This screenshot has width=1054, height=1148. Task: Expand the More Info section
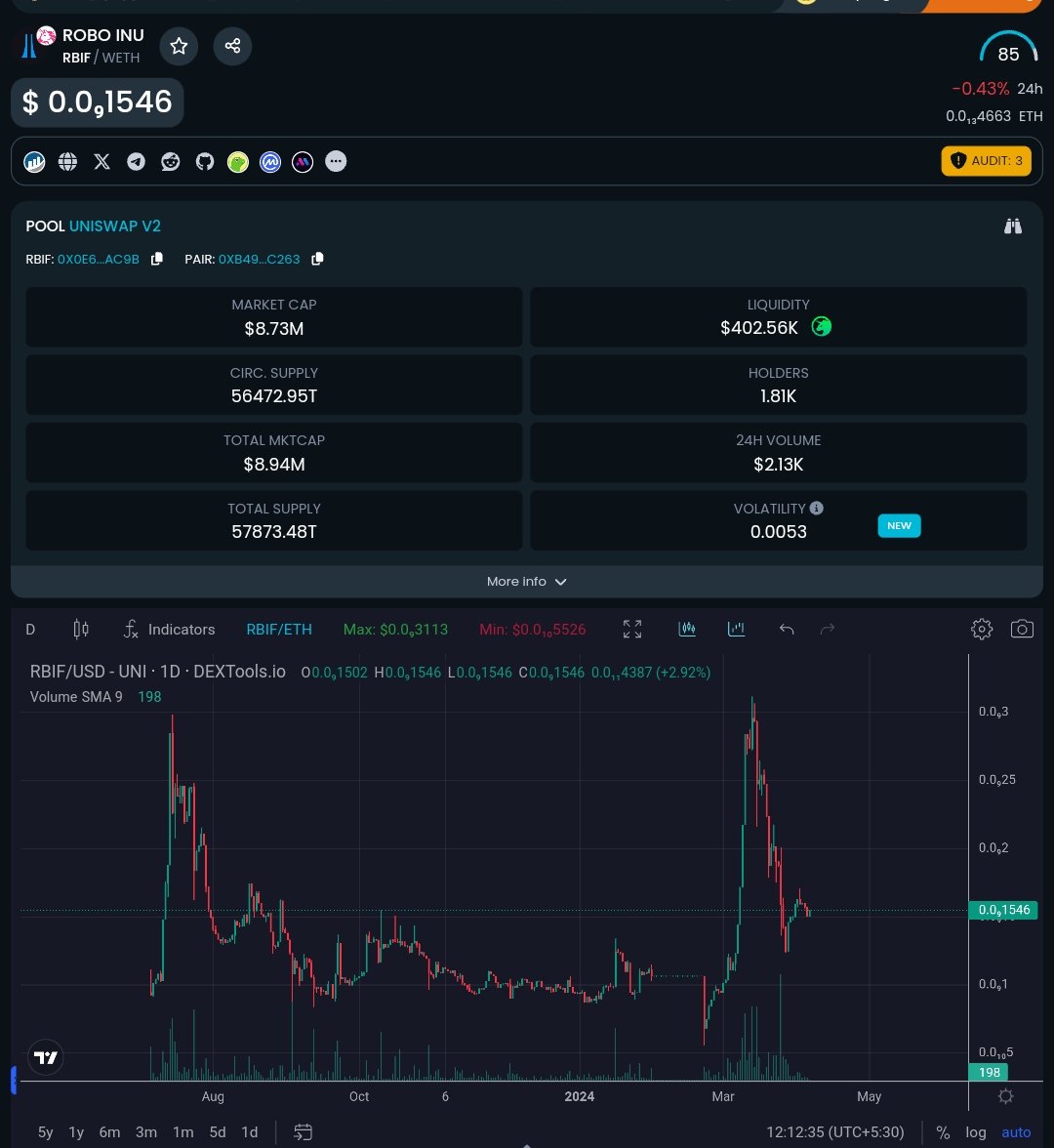tap(527, 581)
